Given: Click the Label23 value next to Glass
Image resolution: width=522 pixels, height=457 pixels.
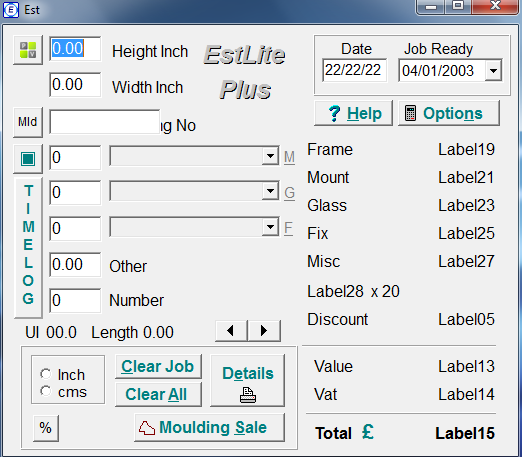Looking at the screenshot, I should [x=466, y=205].
